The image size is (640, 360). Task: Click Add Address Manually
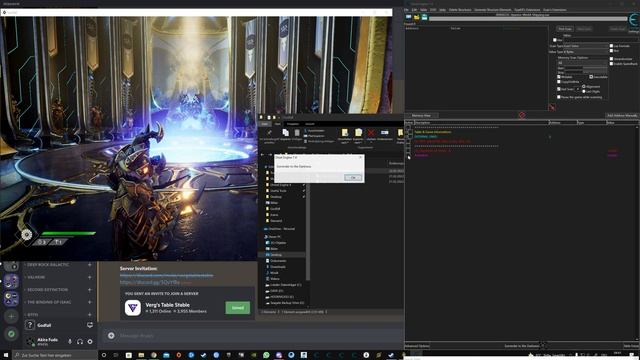[622, 116]
